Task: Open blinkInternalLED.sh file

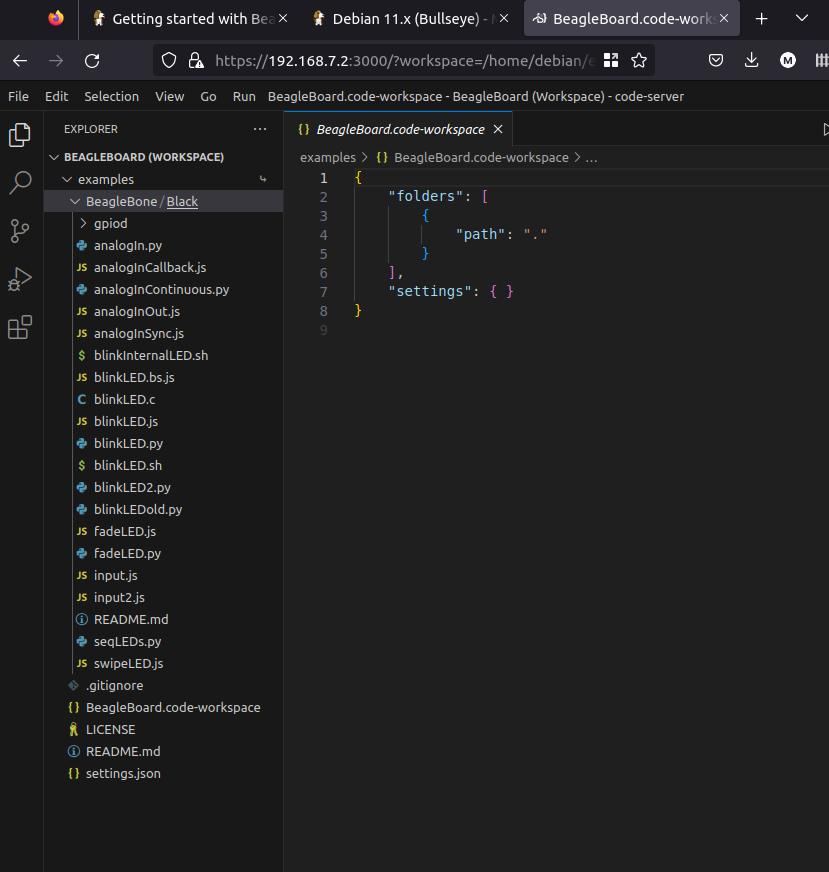Action: tap(151, 355)
